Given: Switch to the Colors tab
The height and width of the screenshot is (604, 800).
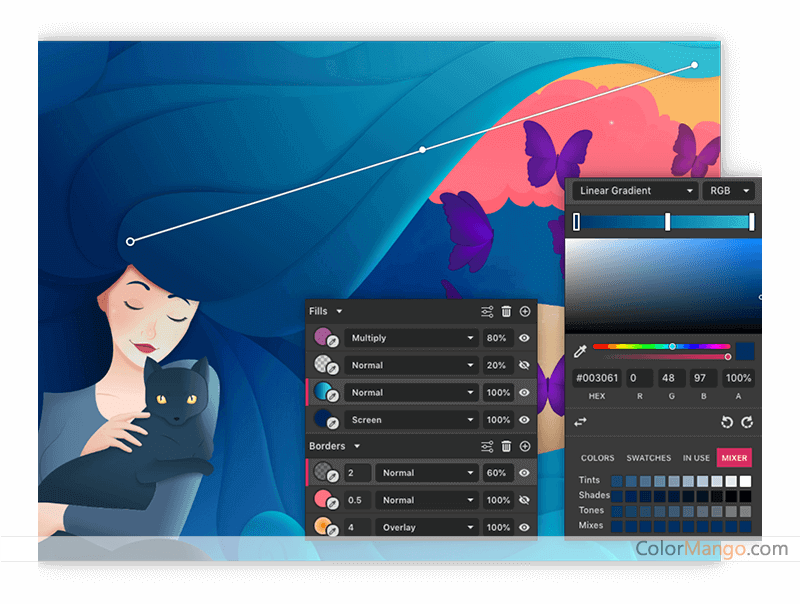Looking at the screenshot, I should (598, 458).
